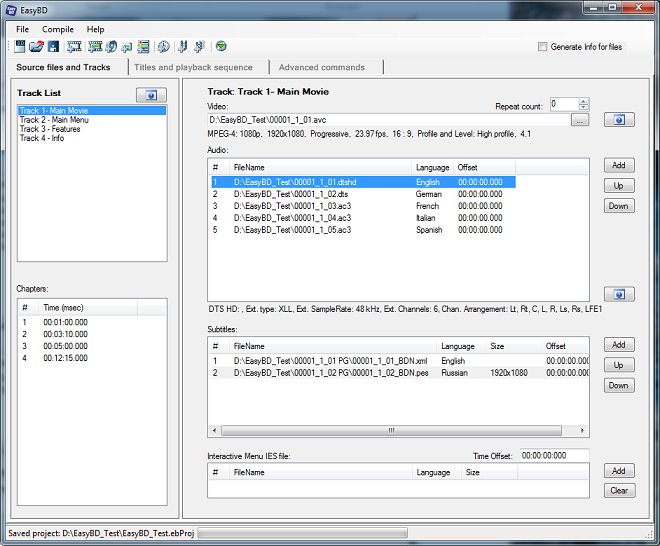The width and height of the screenshot is (660, 546).
Task: Click the info icon button below the audio list
Action: point(619,294)
